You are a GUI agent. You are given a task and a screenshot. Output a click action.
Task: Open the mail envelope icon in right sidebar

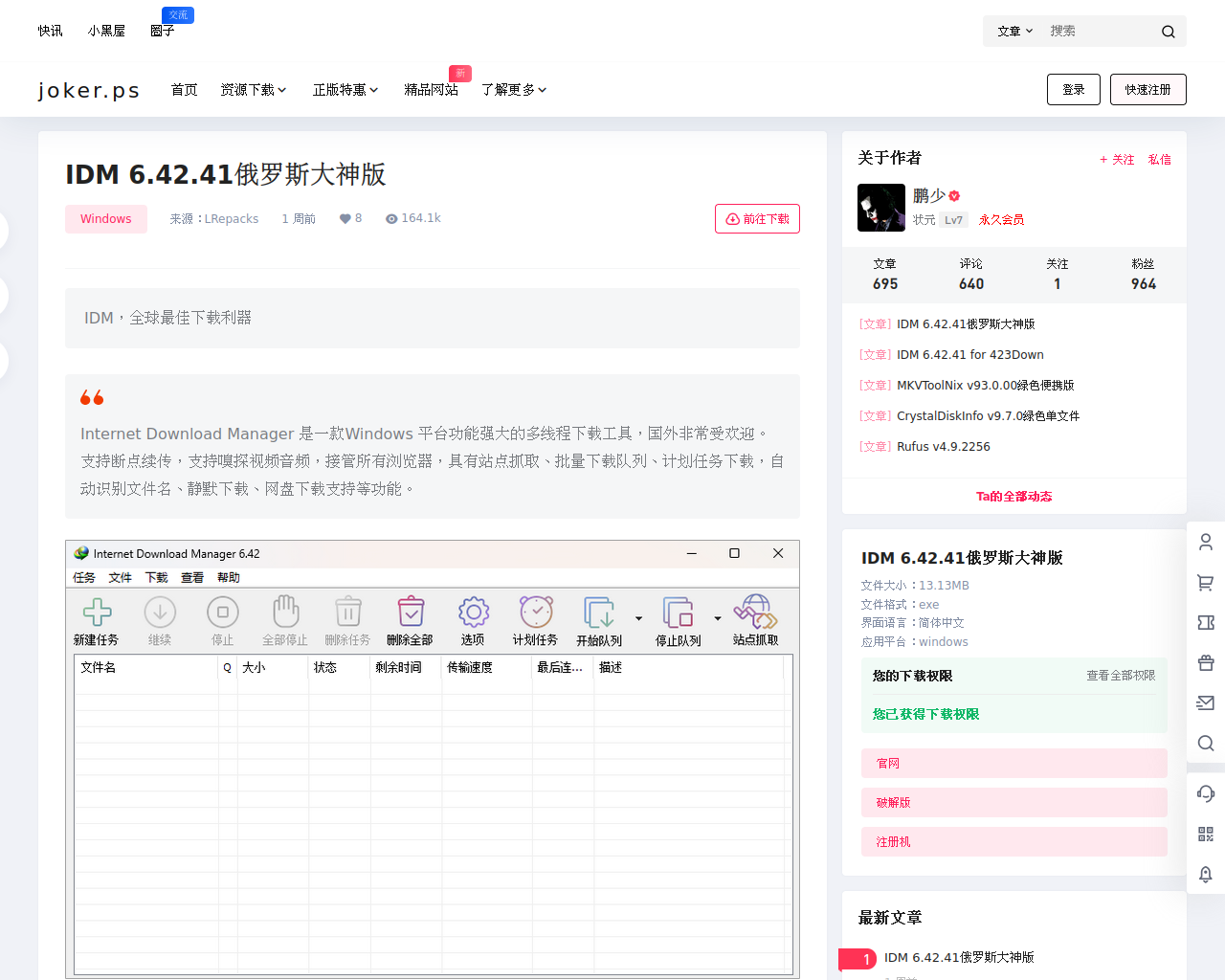click(1206, 702)
